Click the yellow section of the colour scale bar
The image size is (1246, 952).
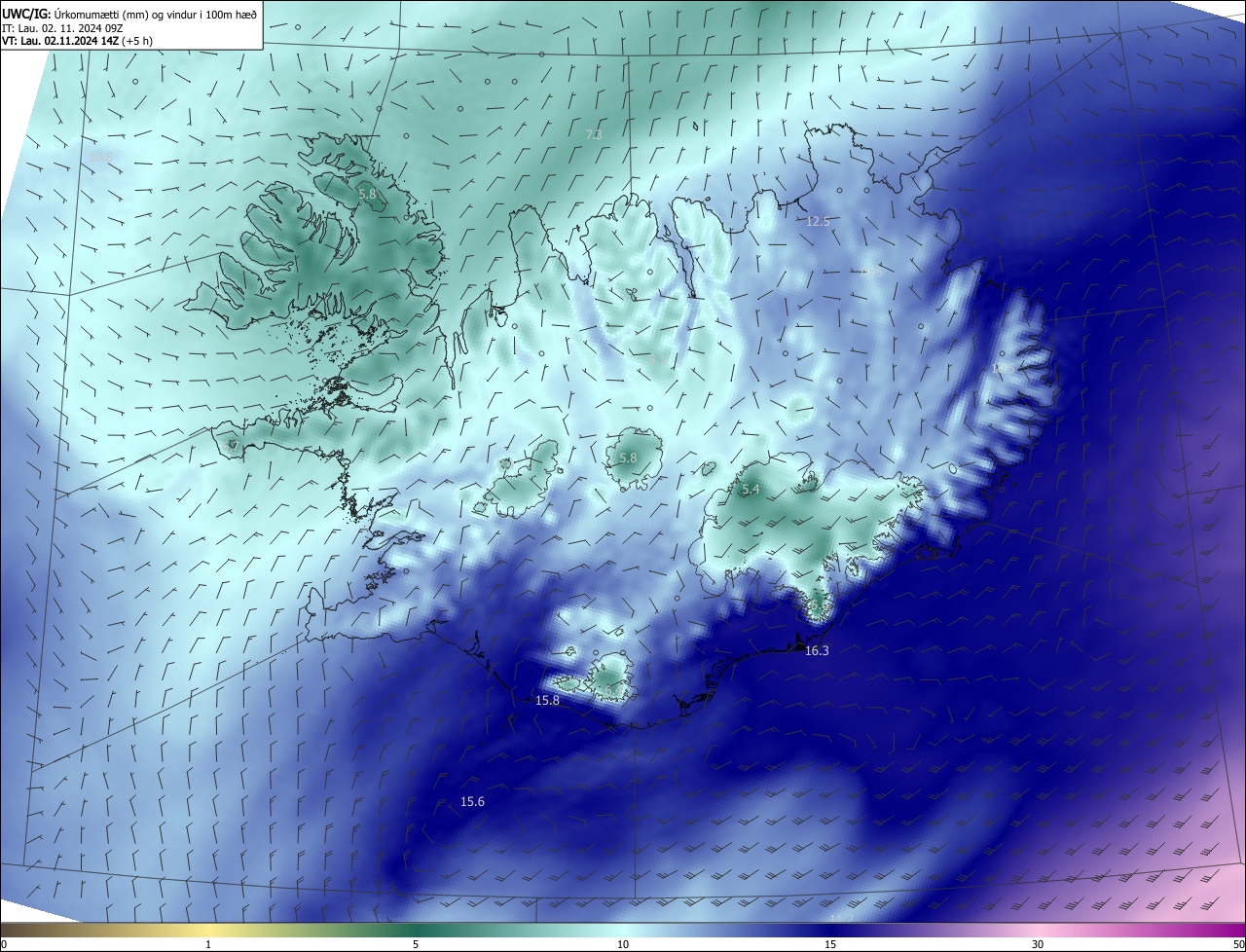click(x=208, y=932)
